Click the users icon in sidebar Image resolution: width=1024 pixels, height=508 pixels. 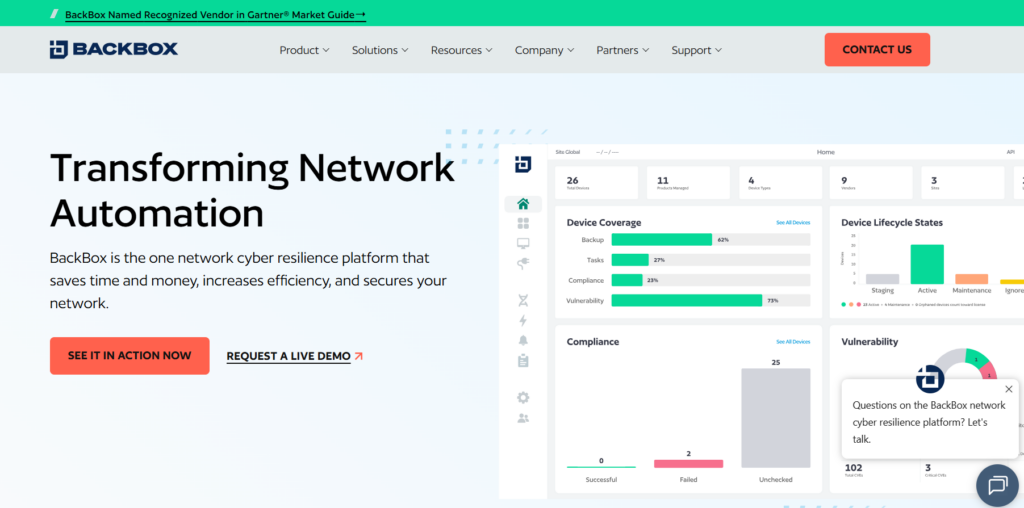(x=523, y=418)
